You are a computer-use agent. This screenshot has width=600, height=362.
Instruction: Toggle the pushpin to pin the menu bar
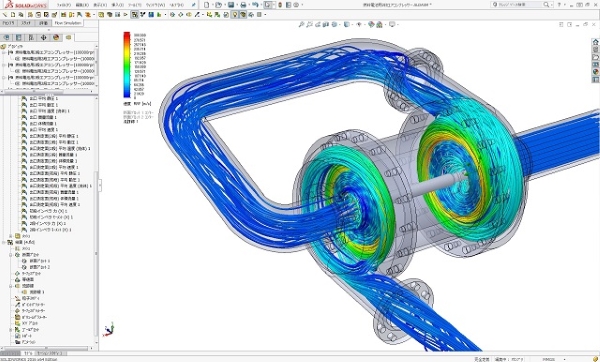(194, 5)
